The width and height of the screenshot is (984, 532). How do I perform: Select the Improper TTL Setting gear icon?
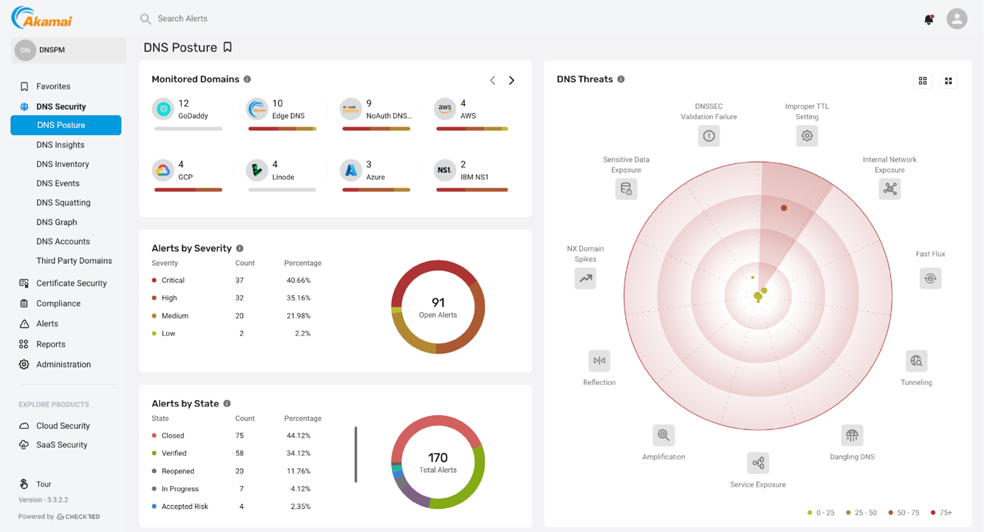pos(807,136)
